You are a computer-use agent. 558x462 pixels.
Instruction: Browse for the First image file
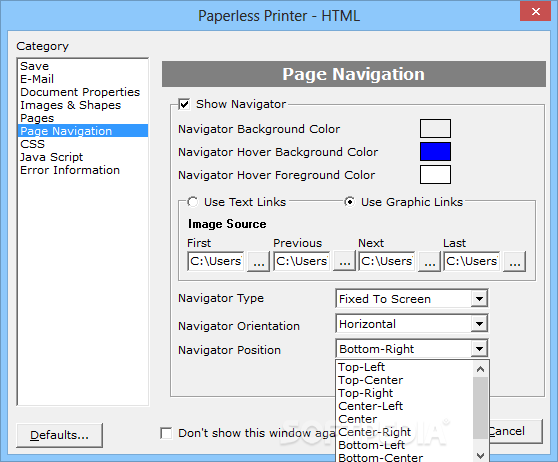click(x=259, y=262)
